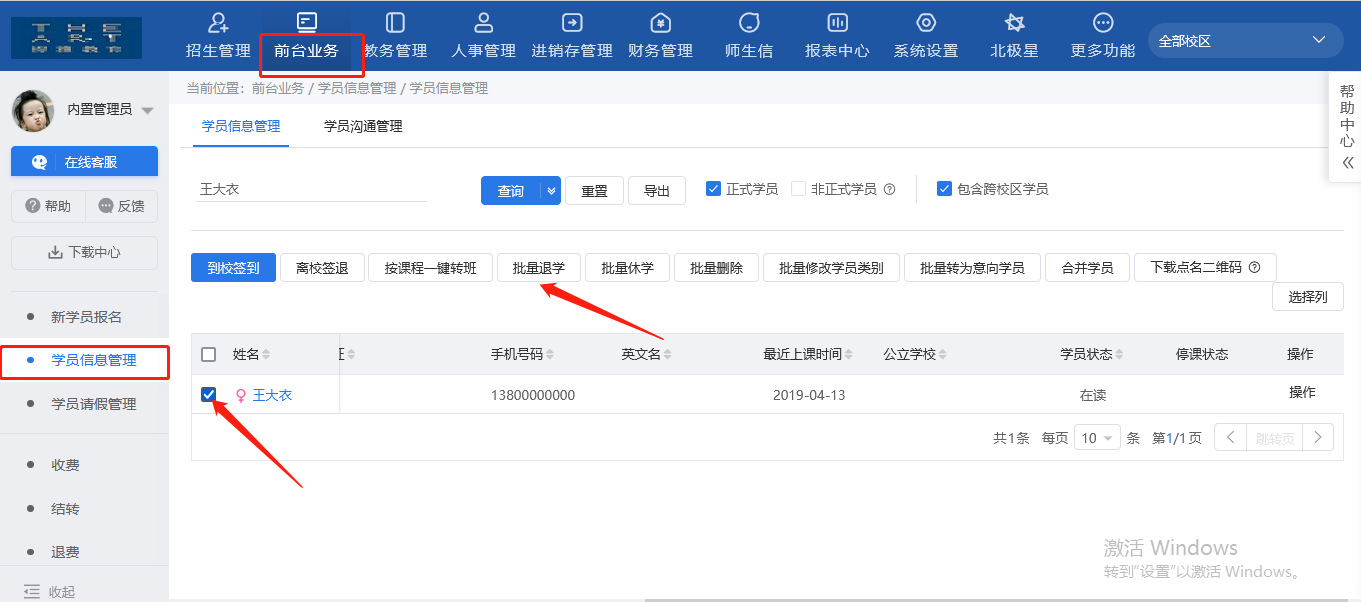Click the 帮助 button in sidebar

[x=48, y=206]
